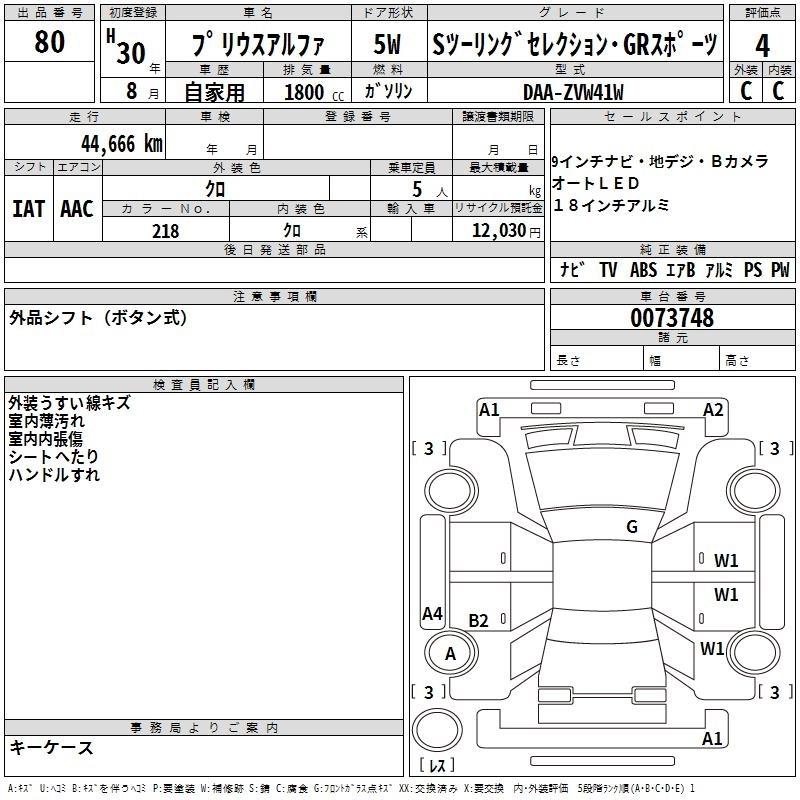
Task: Click model code DAA-ZVW41W
Action: [573, 92]
